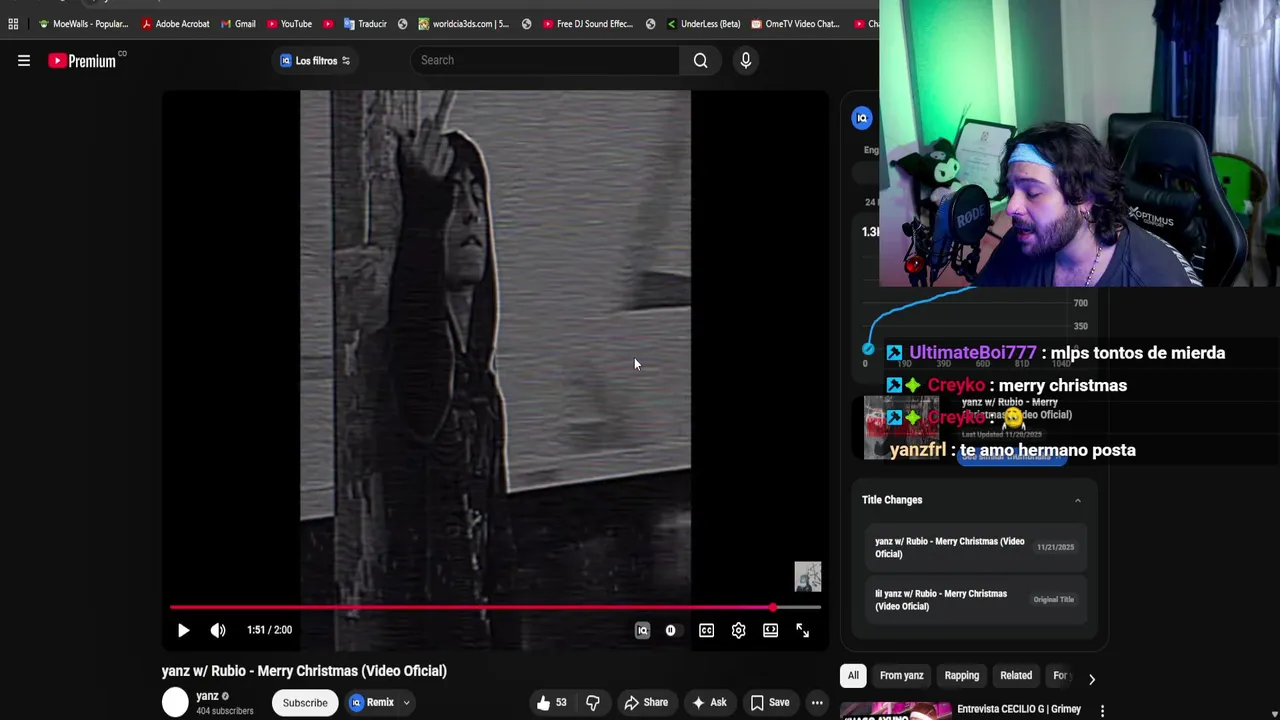Like the video thumbs-up button
Image resolution: width=1280 pixels, height=720 pixels.
(x=551, y=702)
